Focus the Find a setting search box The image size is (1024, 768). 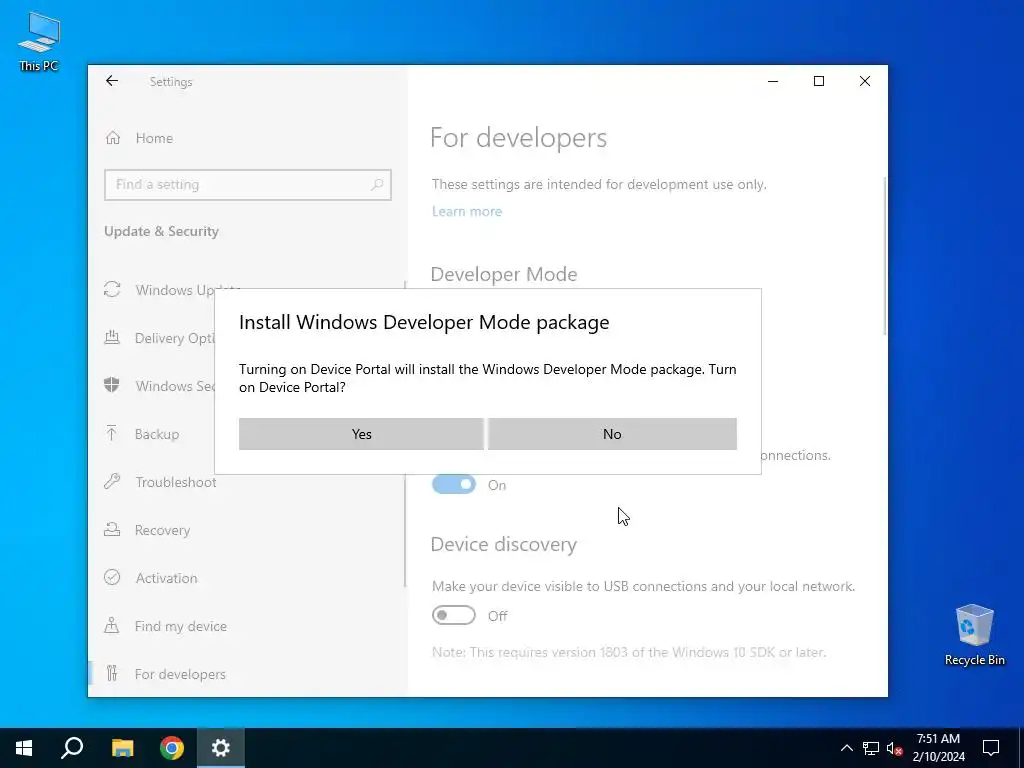coord(248,185)
